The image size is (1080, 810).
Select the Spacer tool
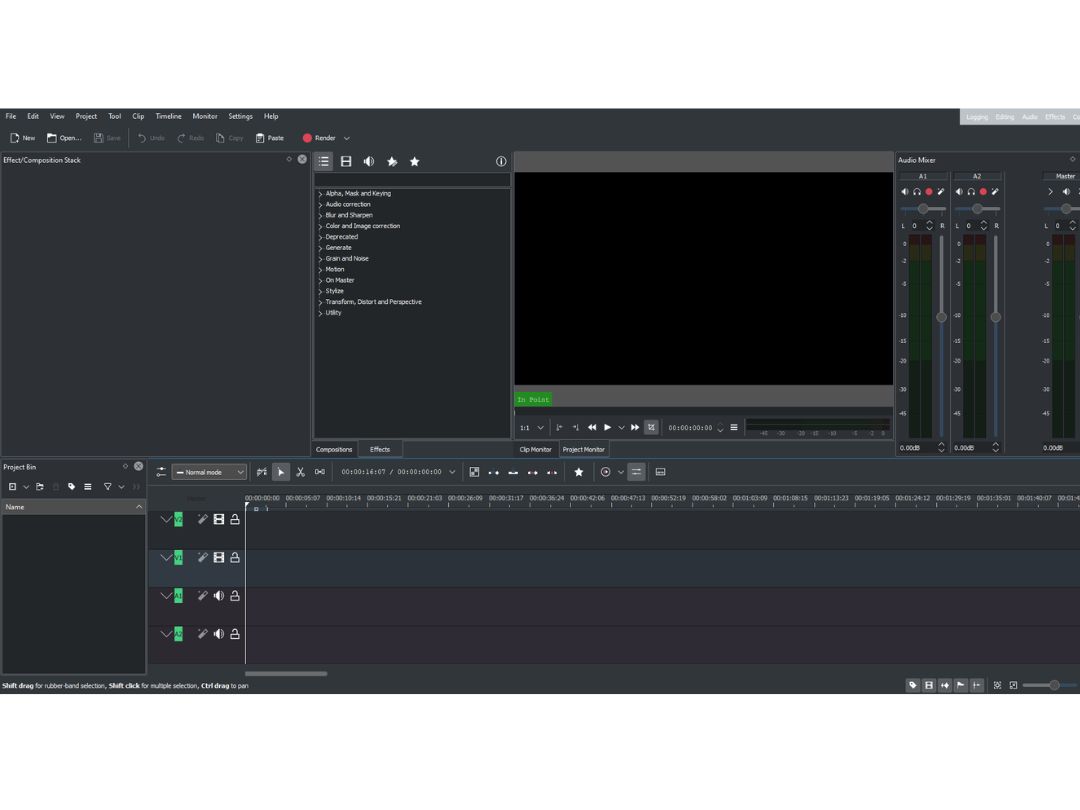click(320, 472)
